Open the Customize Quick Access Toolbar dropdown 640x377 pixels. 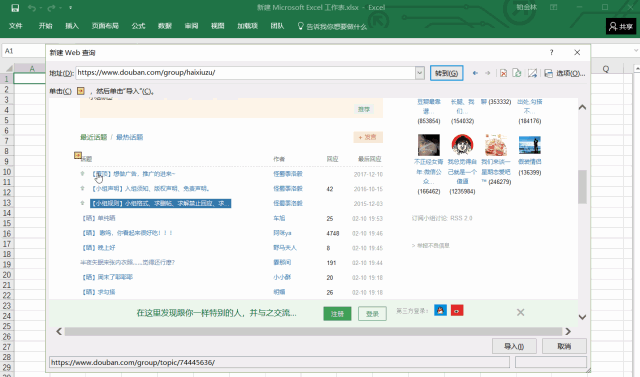click(70, 8)
